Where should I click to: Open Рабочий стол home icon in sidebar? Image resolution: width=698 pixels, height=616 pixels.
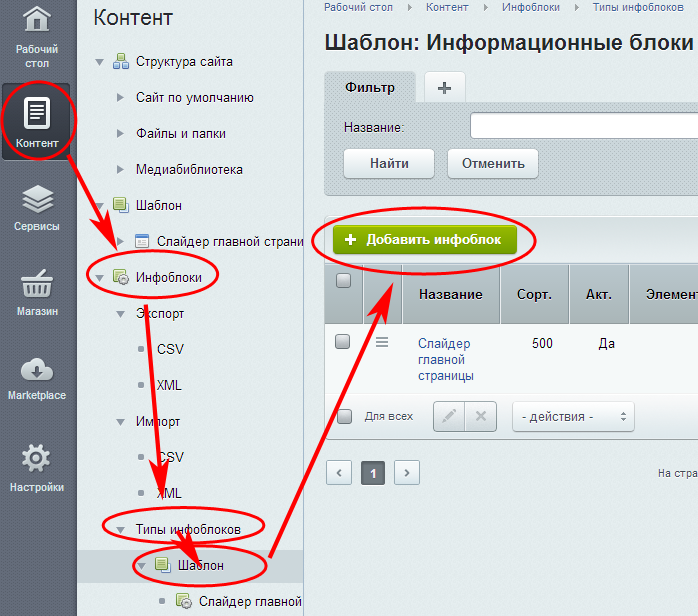pyautogui.click(x=37, y=19)
